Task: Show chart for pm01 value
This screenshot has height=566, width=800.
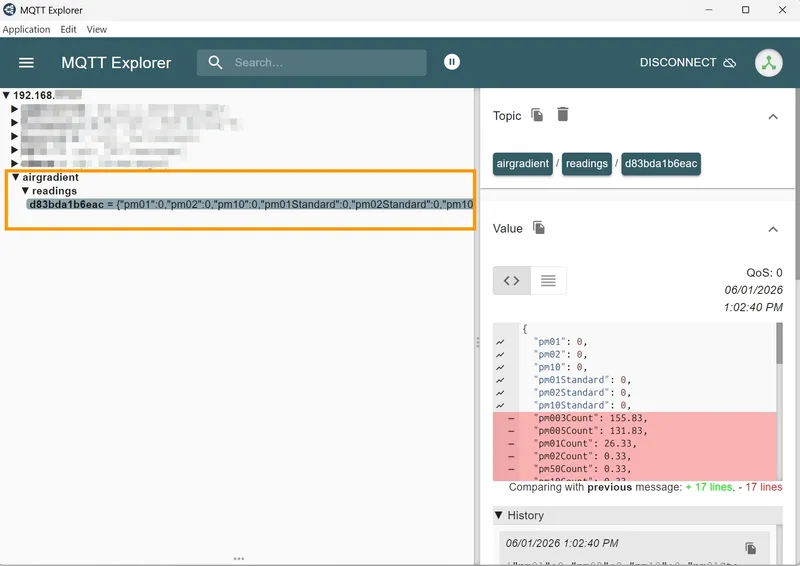Action: click(x=500, y=342)
